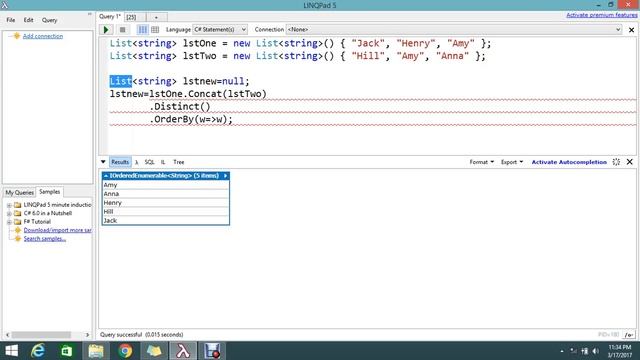Click Add connection link
This screenshot has width=640, height=360.
click(43, 36)
